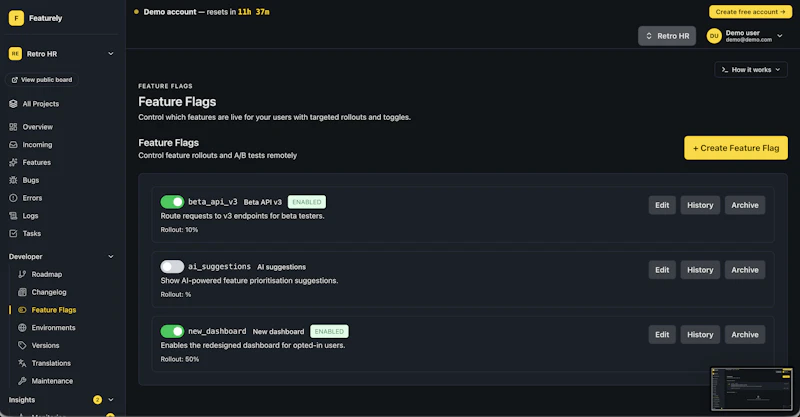The image size is (800, 417).
Task: Click the ENABLED badge on beta_api_v3
Action: [x=307, y=202]
